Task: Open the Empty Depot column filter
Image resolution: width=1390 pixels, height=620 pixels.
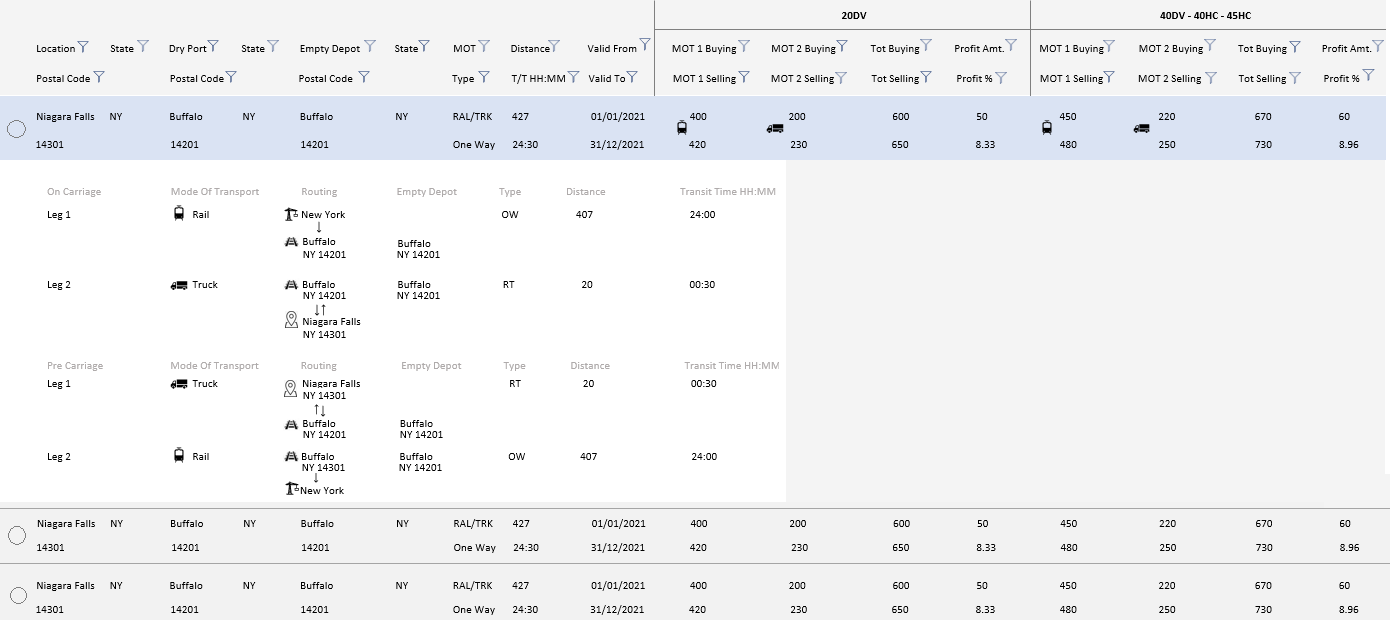Action: click(x=370, y=46)
